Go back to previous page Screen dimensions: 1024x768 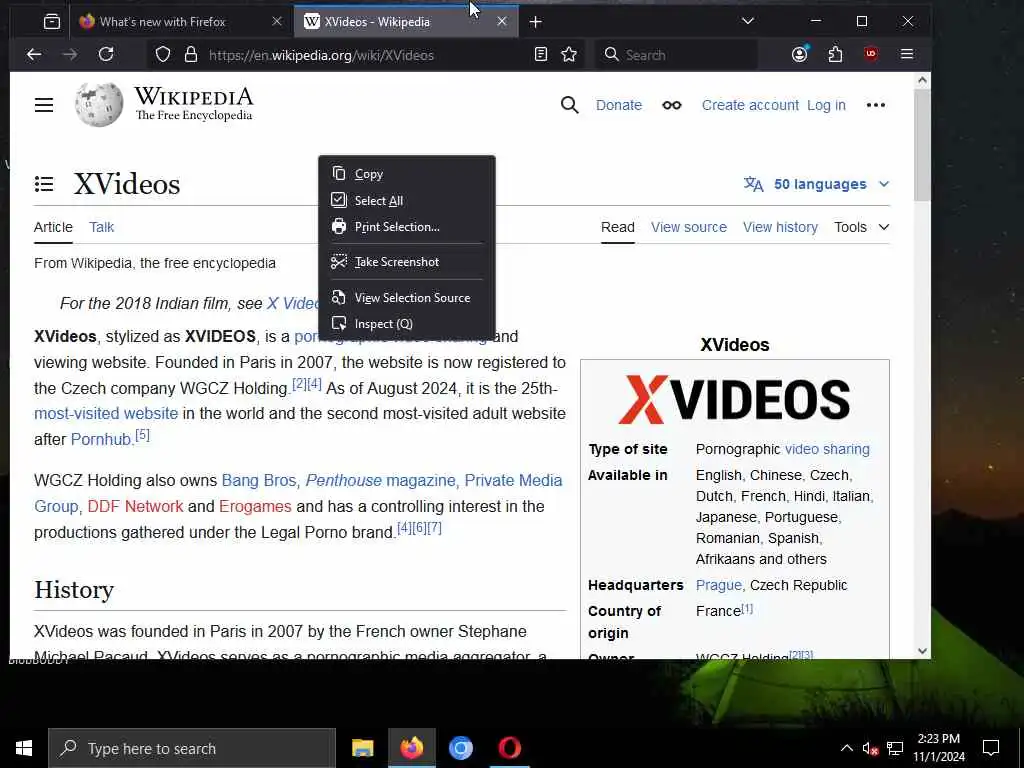point(34,54)
